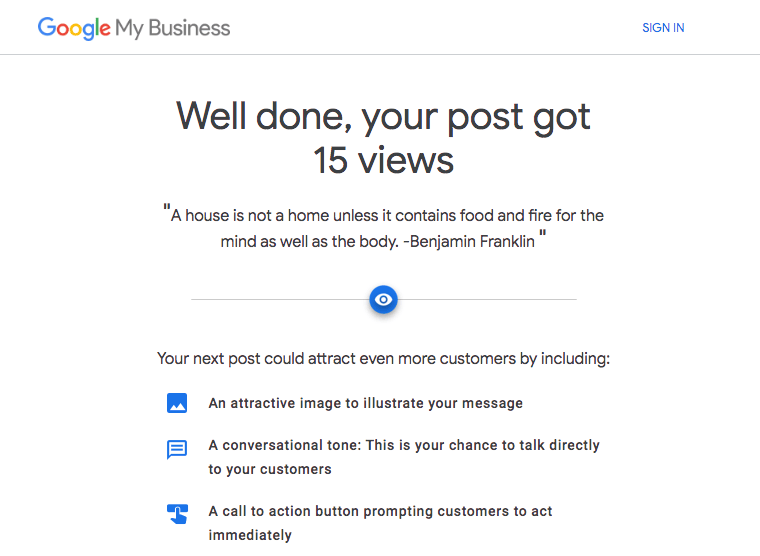Click the colorful Google logo
The width and height of the screenshot is (760, 556).
(x=74, y=28)
